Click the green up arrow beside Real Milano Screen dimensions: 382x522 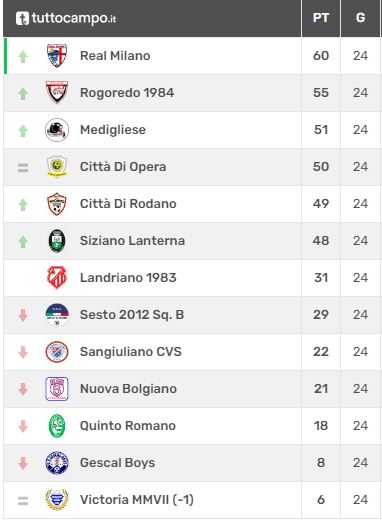[23, 57]
